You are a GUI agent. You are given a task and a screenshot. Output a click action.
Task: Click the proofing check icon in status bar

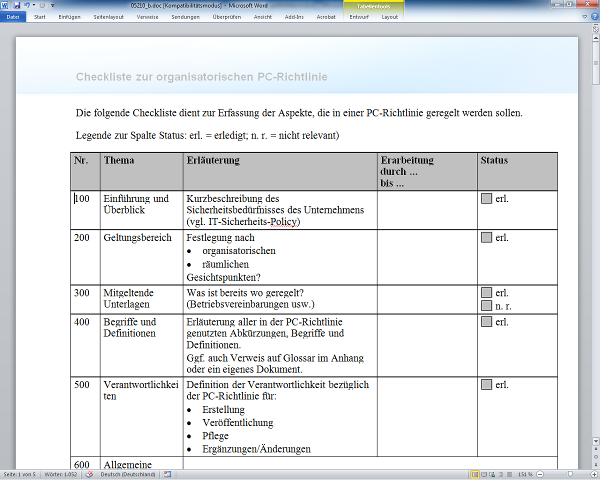click(x=88, y=473)
